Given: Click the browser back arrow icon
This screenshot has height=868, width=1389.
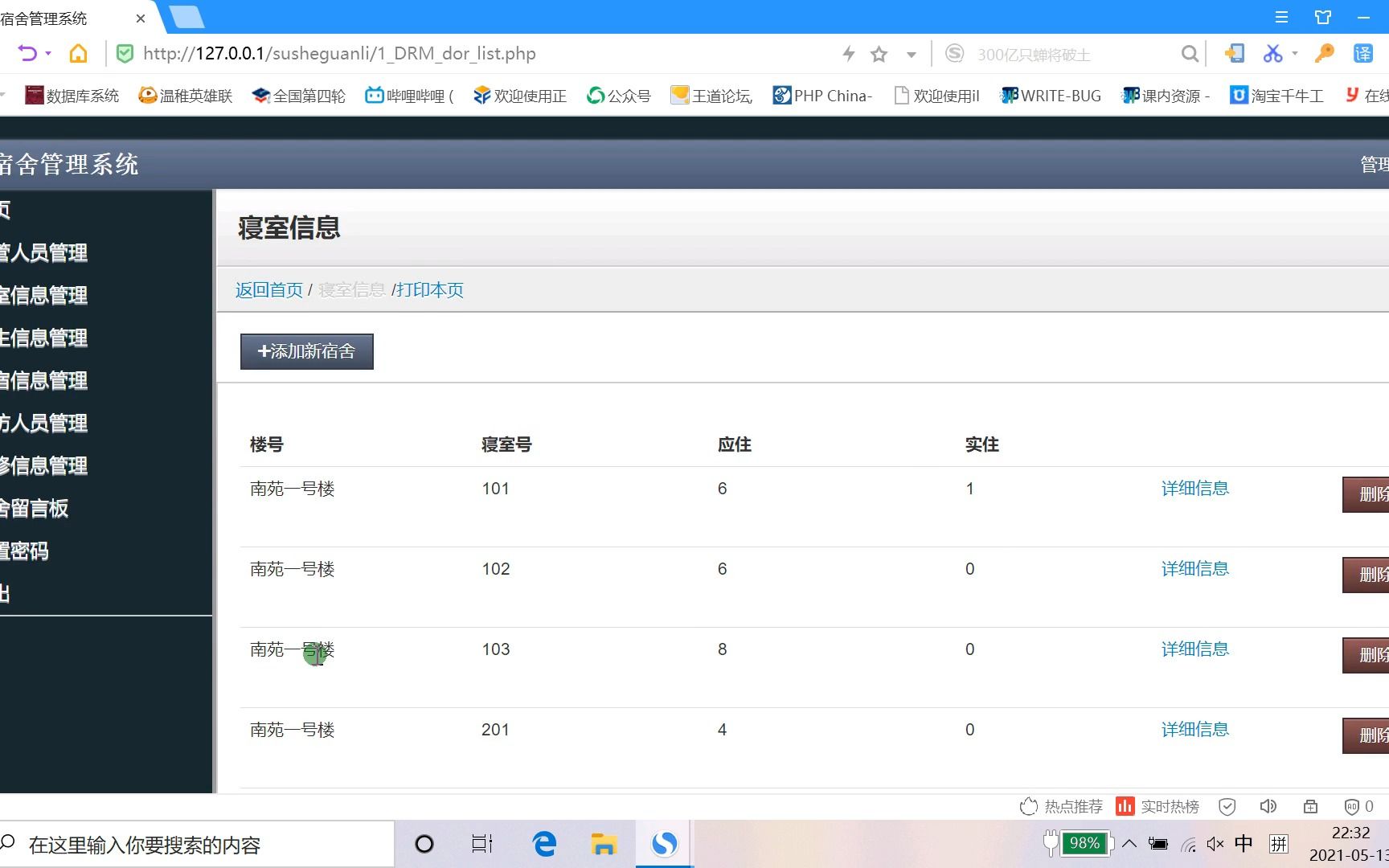Looking at the screenshot, I should 27,54.
